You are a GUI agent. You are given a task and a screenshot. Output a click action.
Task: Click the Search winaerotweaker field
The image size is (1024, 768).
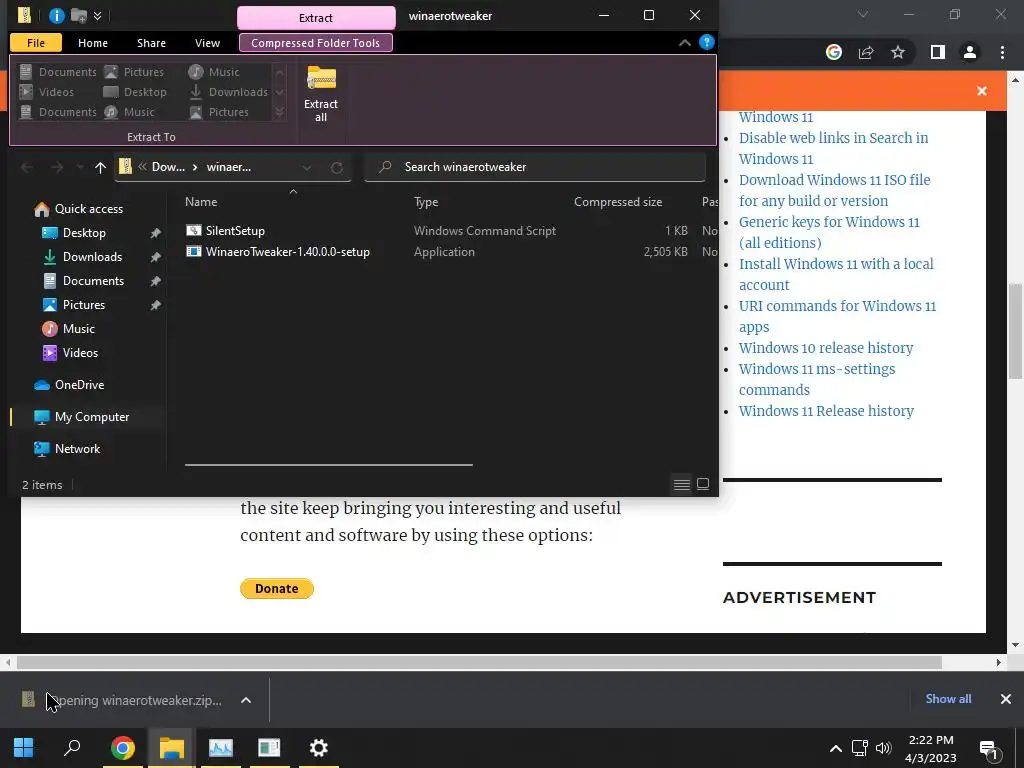[535, 167]
